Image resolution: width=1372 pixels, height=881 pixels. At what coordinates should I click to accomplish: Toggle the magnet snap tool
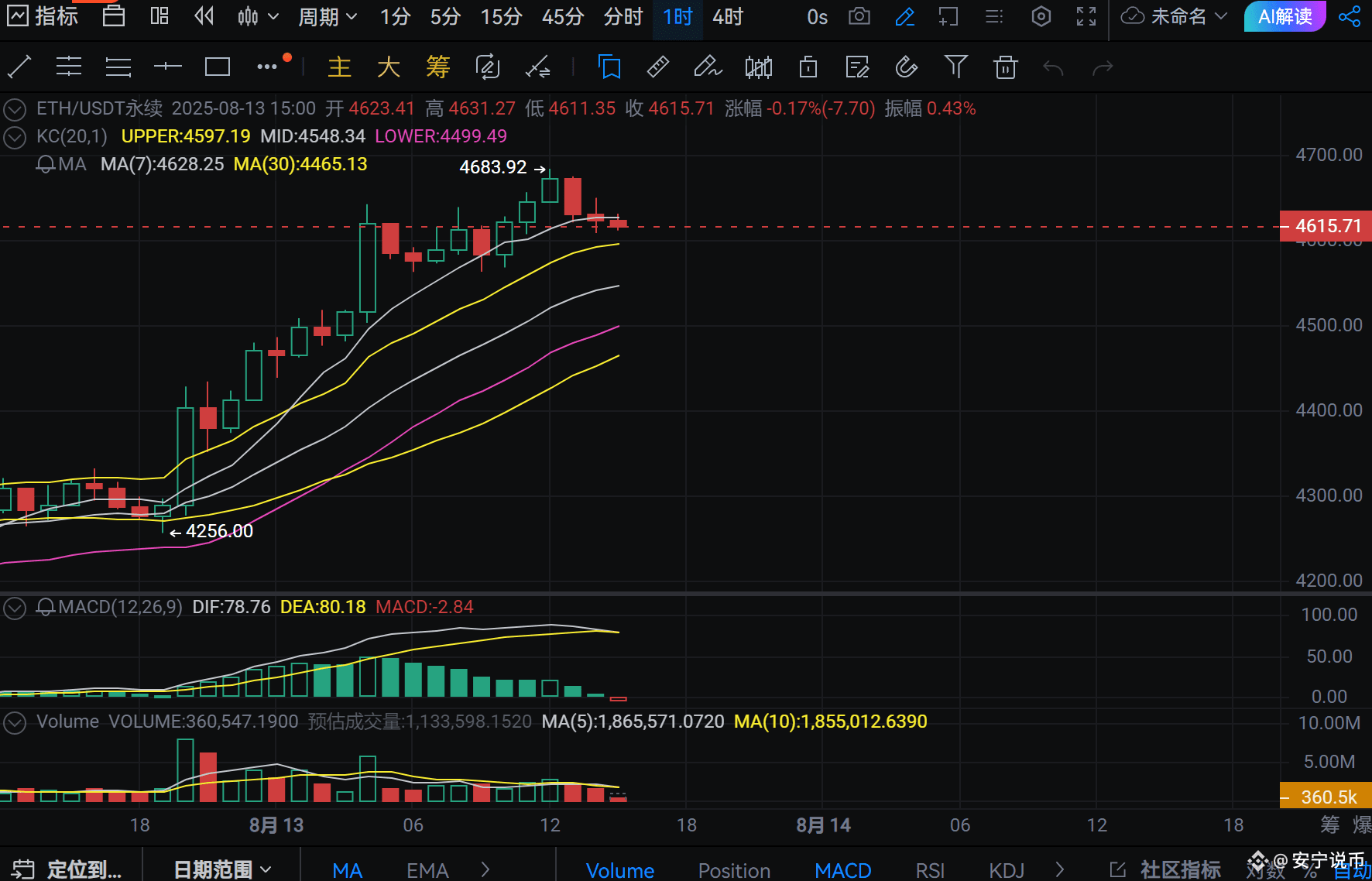907,67
